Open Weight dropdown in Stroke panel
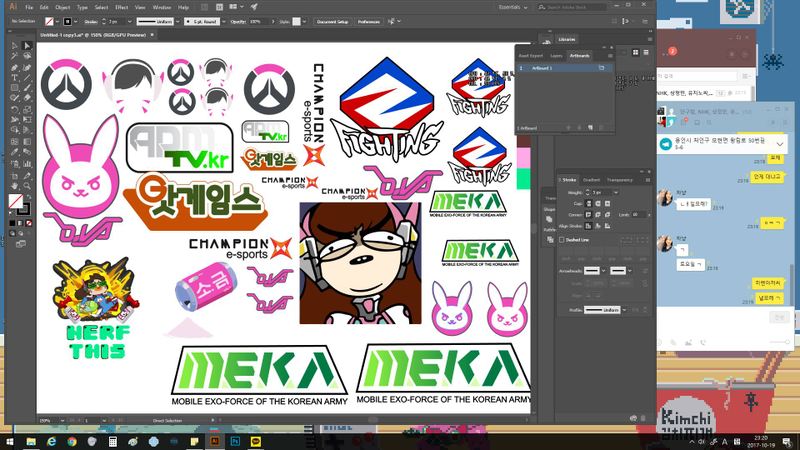The width and height of the screenshot is (800, 450). click(616, 192)
